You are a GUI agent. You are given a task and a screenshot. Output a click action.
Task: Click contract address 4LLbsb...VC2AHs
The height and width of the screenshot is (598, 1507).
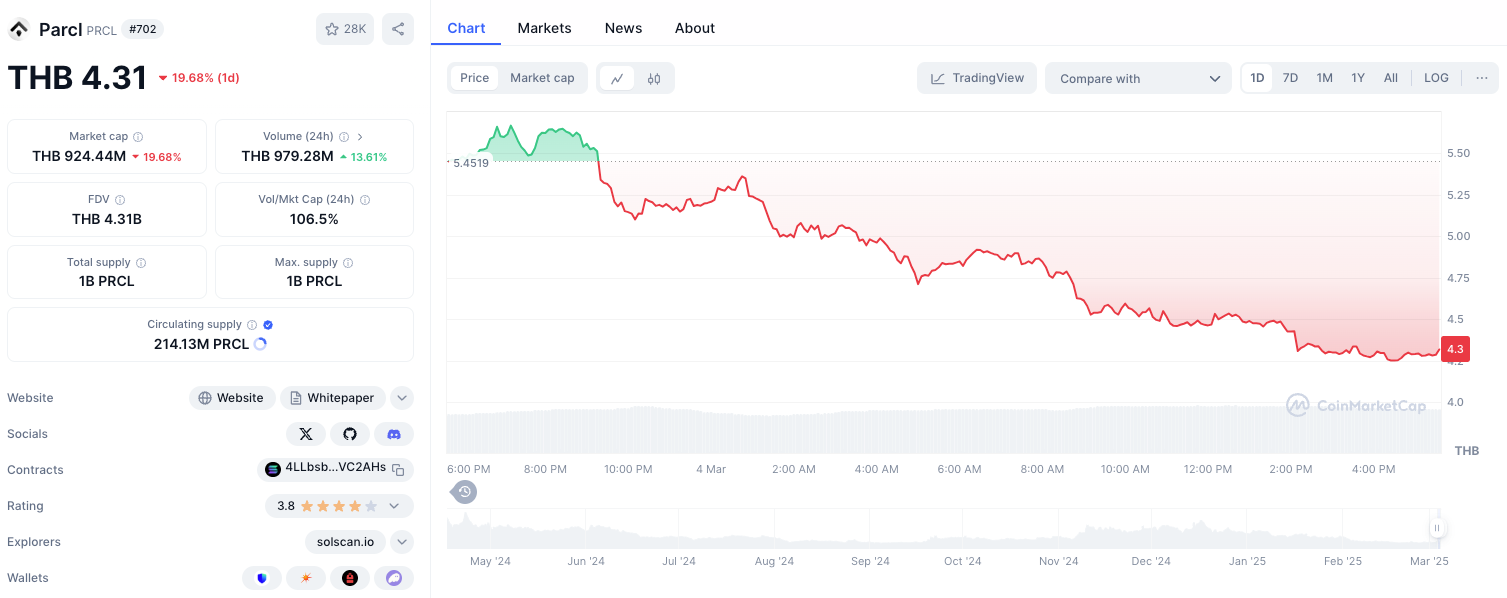point(335,468)
